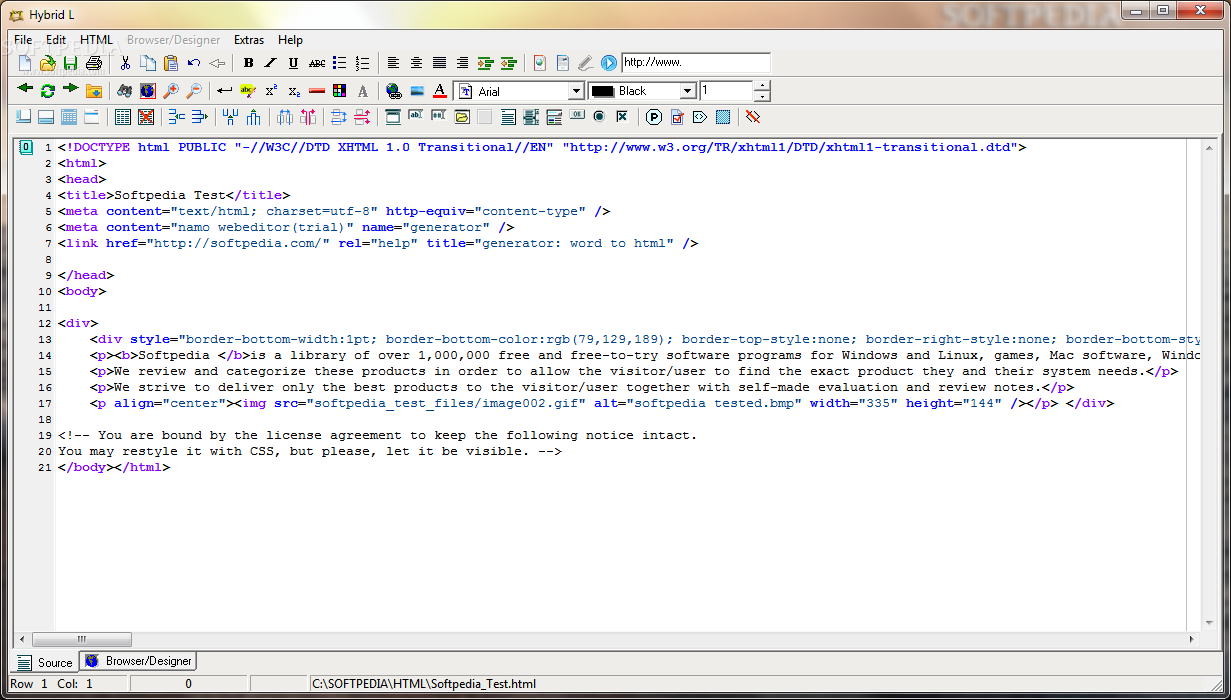Apply strikethrough with the ABC icon
1231x700 pixels.
point(316,63)
